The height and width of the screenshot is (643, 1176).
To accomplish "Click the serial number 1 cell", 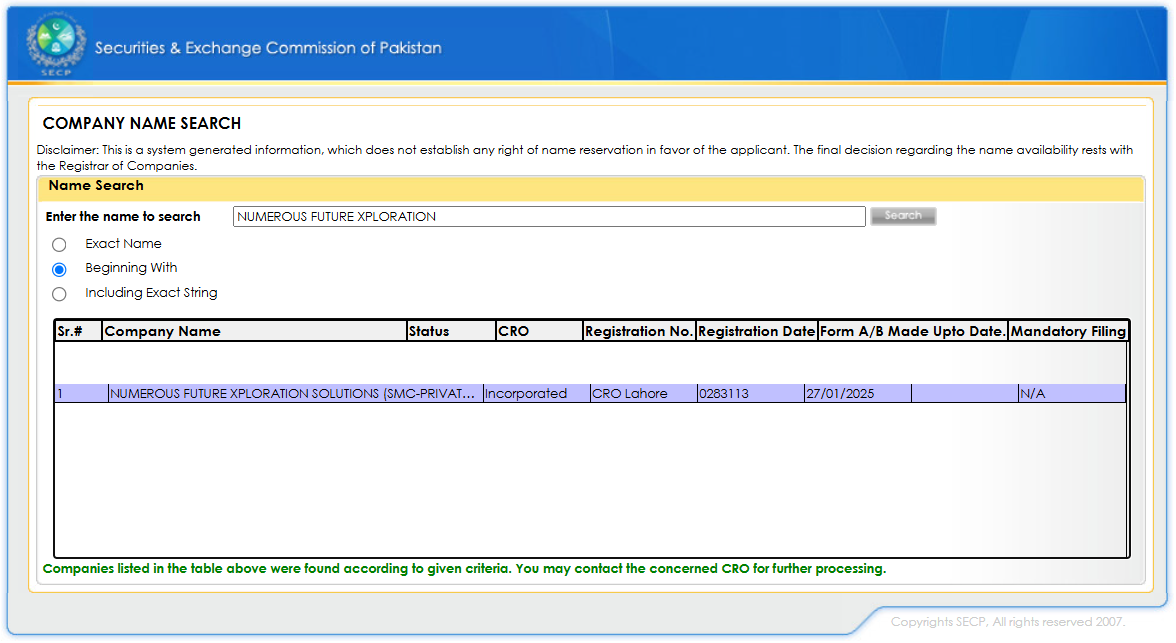I will (82, 393).
